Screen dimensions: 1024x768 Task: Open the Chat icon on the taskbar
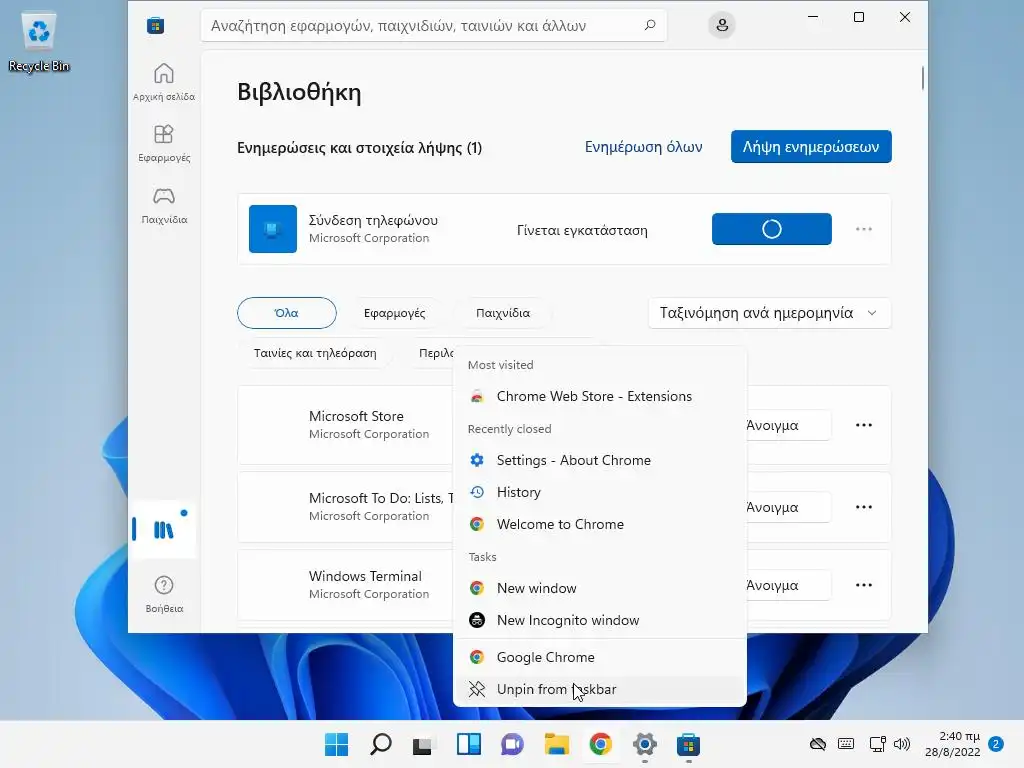pos(513,744)
